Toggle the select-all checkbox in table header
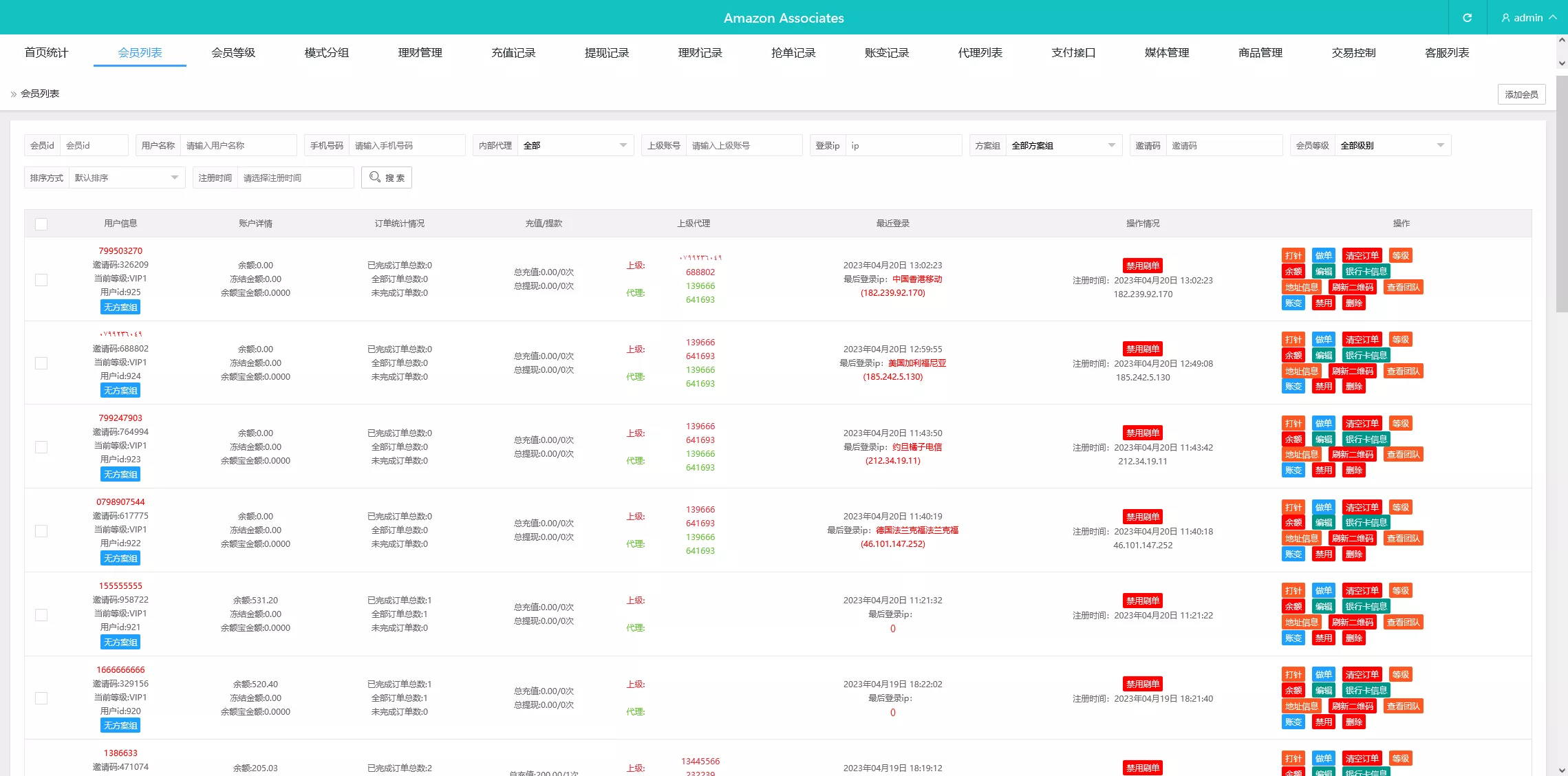Screen dimensions: 1568x776 (x=41, y=224)
